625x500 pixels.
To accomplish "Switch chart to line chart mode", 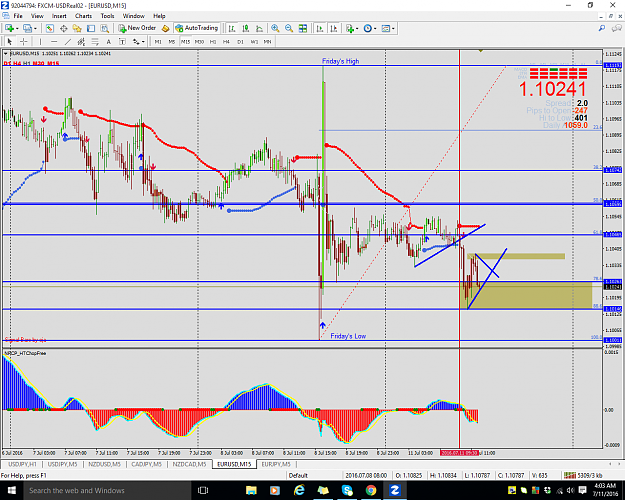I will point(259,28).
